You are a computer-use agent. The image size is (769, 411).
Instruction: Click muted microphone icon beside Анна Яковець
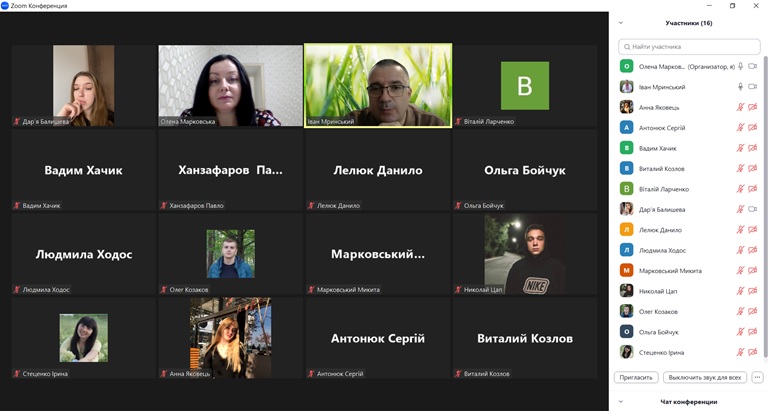tap(741, 107)
